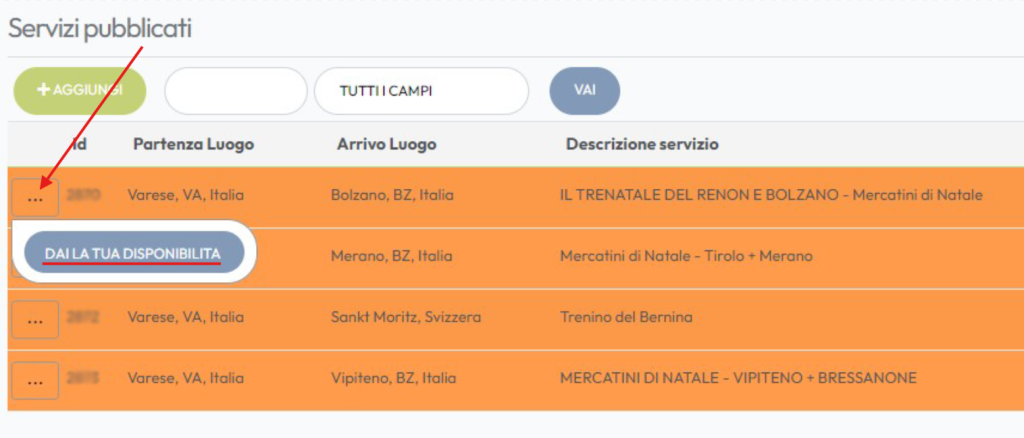Select the Mercatini di Natale - Tirolo + Merano row
This screenshot has height=438, width=1024.
click(x=686, y=256)
